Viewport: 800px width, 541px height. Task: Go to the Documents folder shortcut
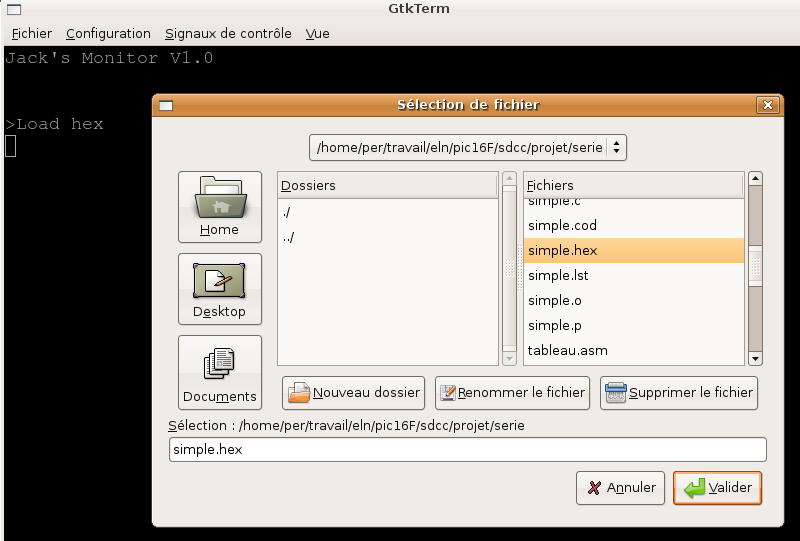tap(220, 372)
